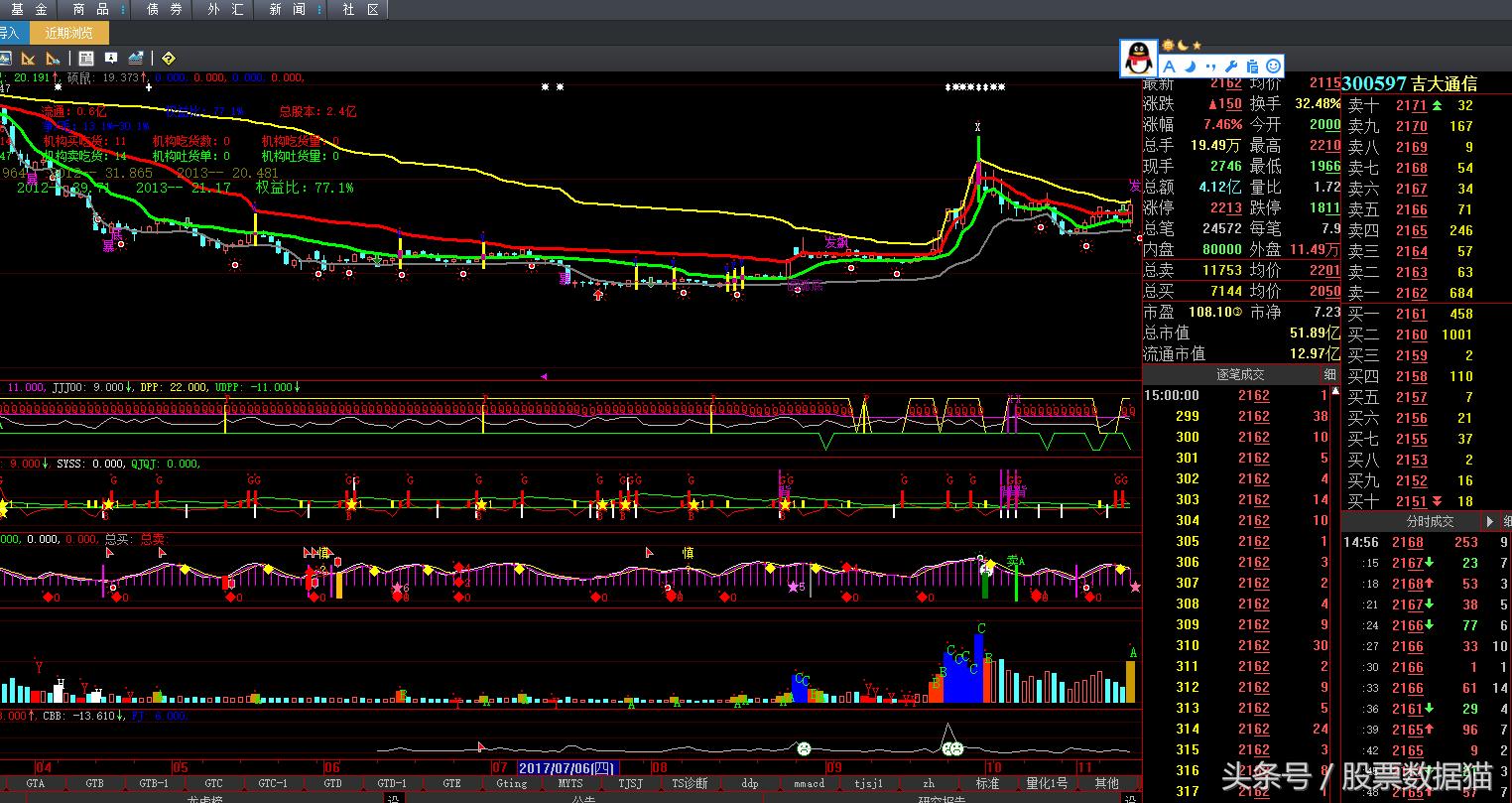Click the 流通市值 12.97亿 value
This screenshot has height=803, width=1512.
click(1315, 353)
